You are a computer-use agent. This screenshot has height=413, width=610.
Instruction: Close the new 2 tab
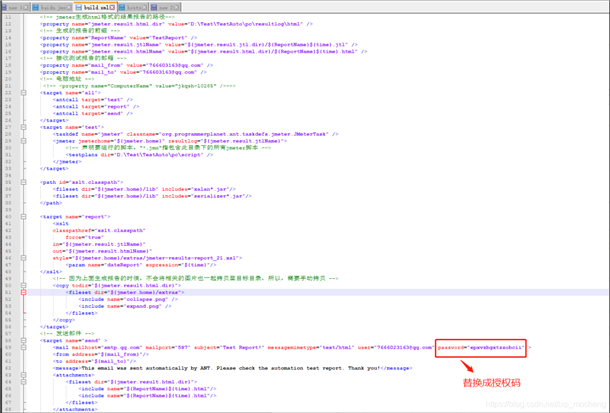177,7
